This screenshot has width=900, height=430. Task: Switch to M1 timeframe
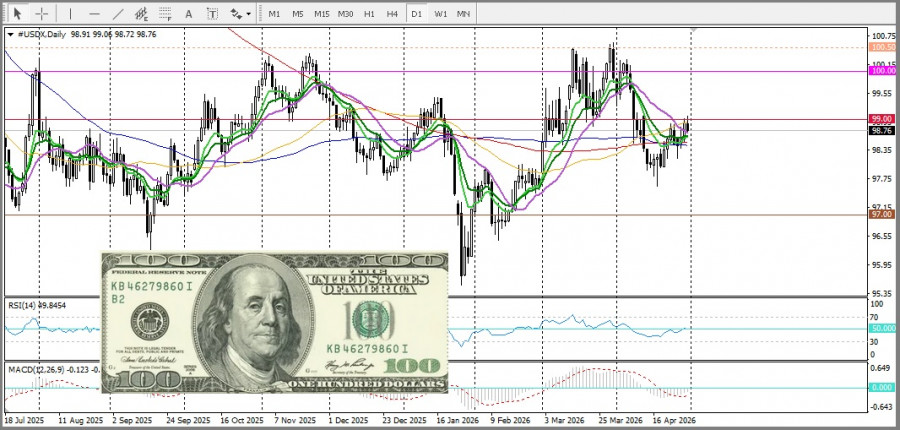pyautogui.click(x=274, y=13)
